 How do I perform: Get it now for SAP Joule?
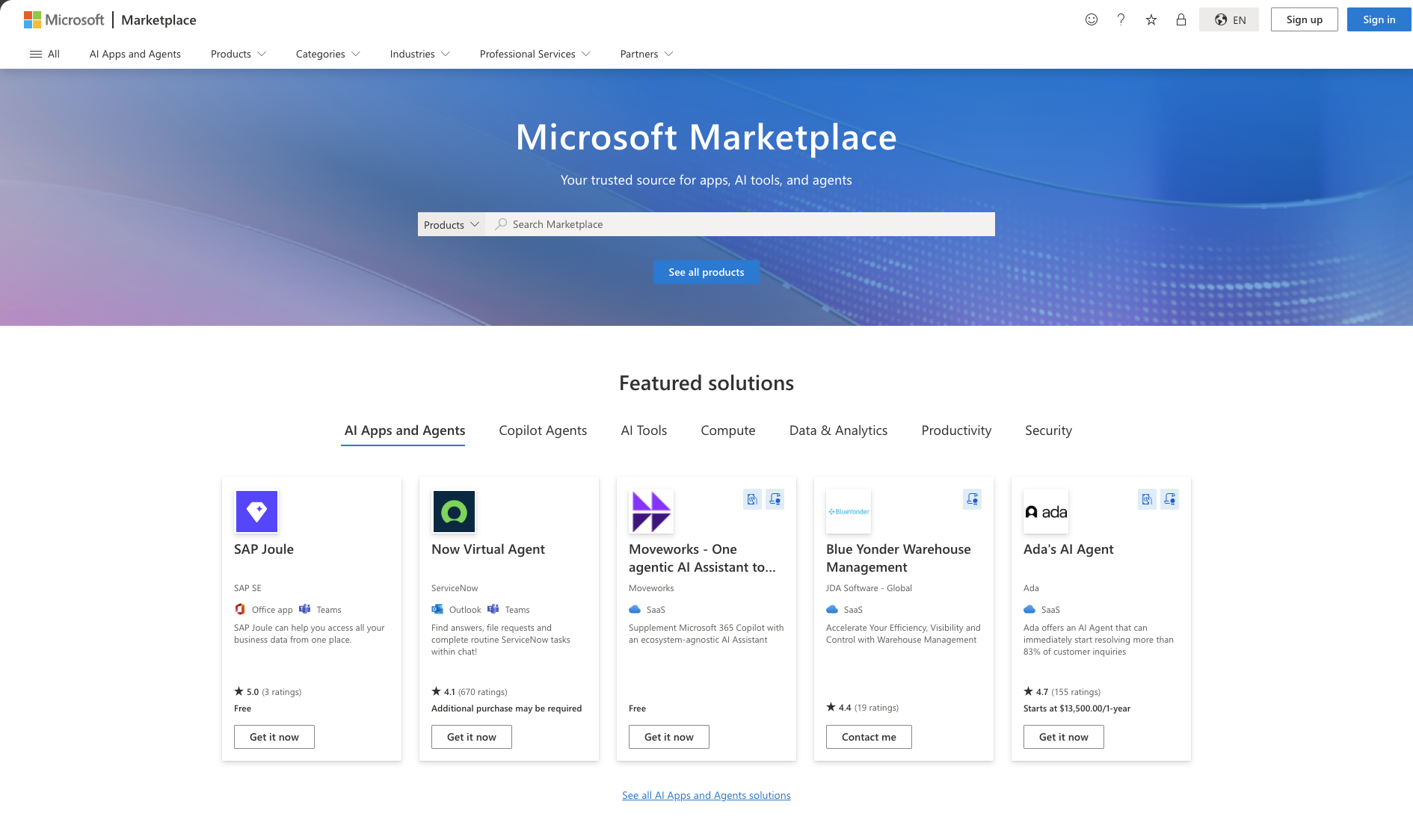[x=274, y=737]
